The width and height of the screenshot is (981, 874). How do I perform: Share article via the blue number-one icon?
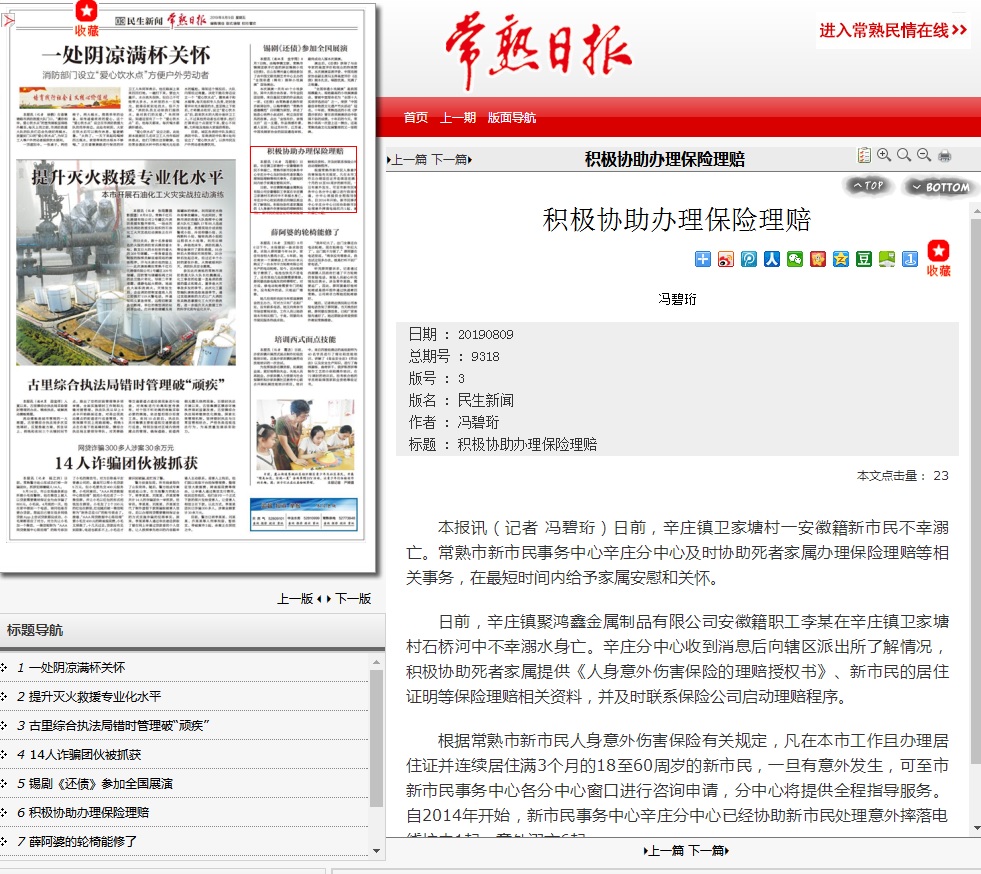pos(910,259)
